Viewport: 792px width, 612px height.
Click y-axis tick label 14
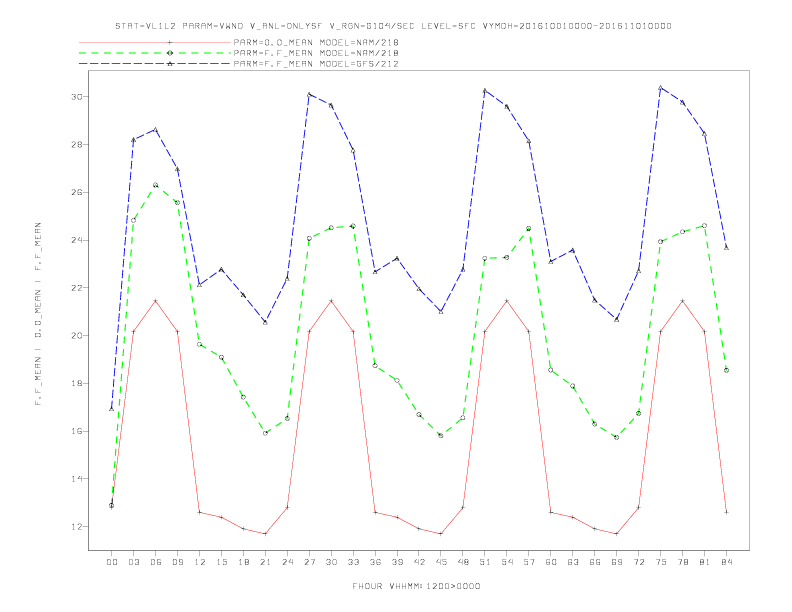(x=76, y=479)
